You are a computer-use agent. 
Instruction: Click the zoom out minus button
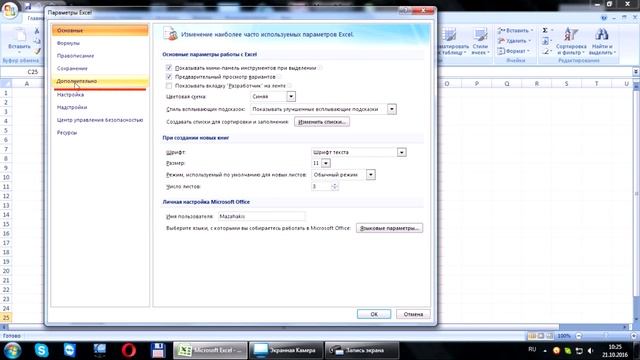click(579, 336)
